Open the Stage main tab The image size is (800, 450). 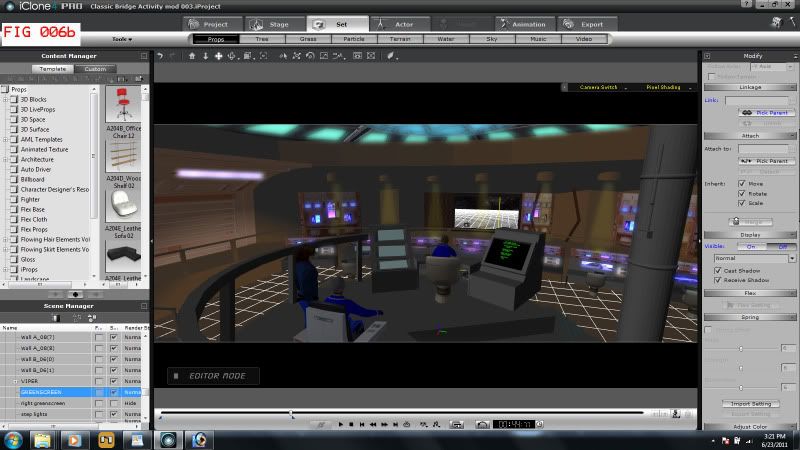276,24
